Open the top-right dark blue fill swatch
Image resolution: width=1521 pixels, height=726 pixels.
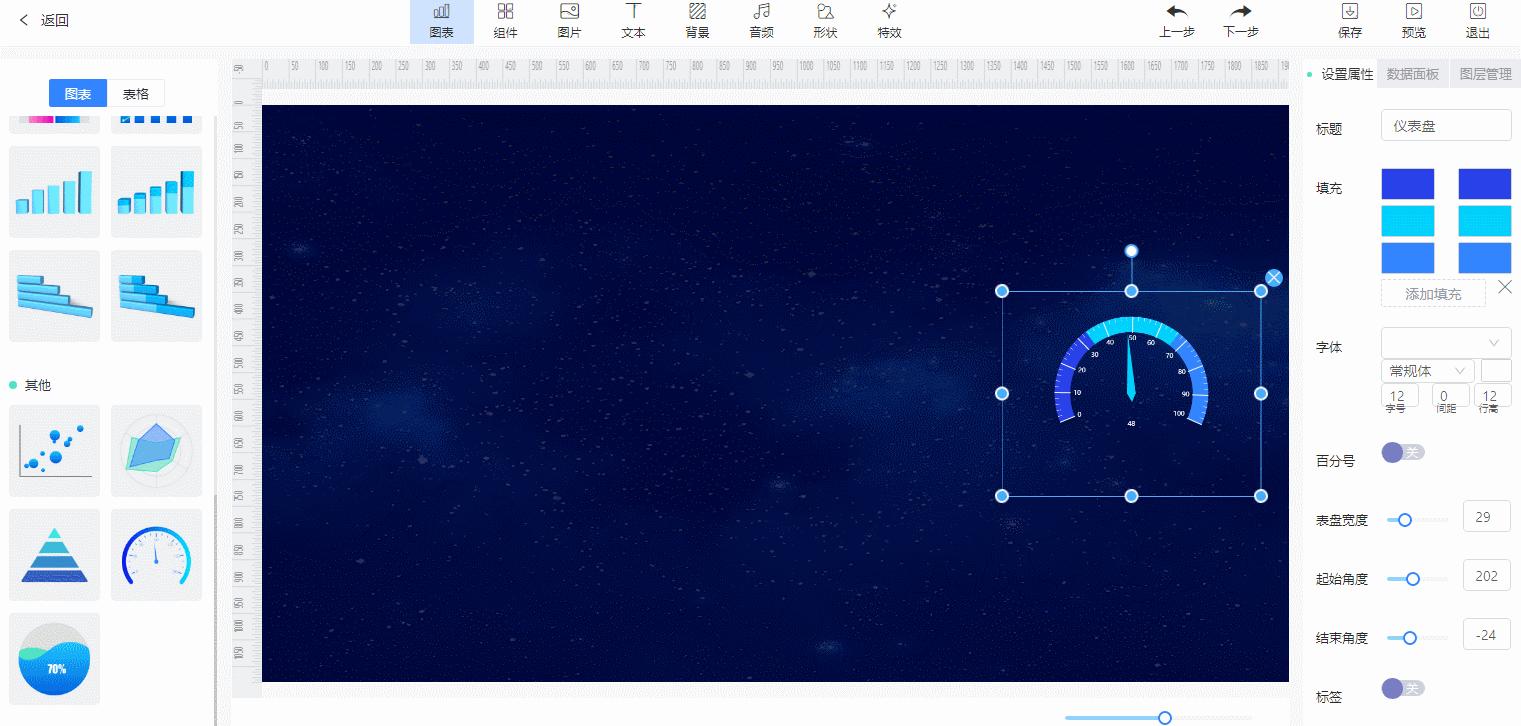click(1485, 184)
